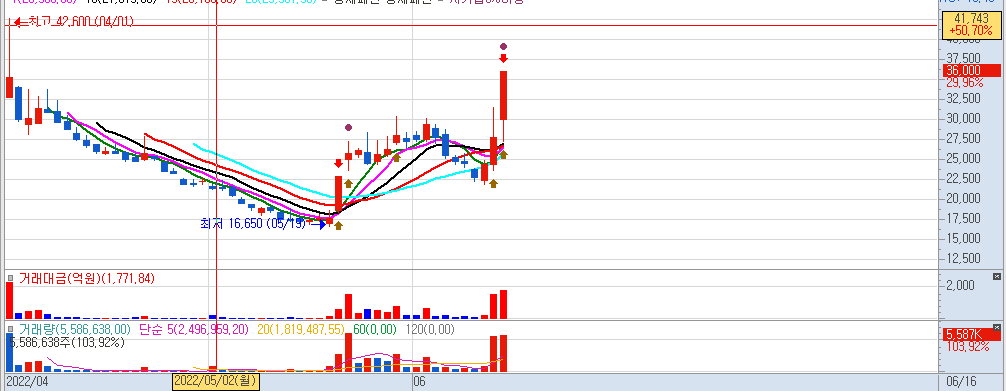Click the red 36,000 current price tag
The width and height of the screenshot is (1006, 391).
pos(971,71)
